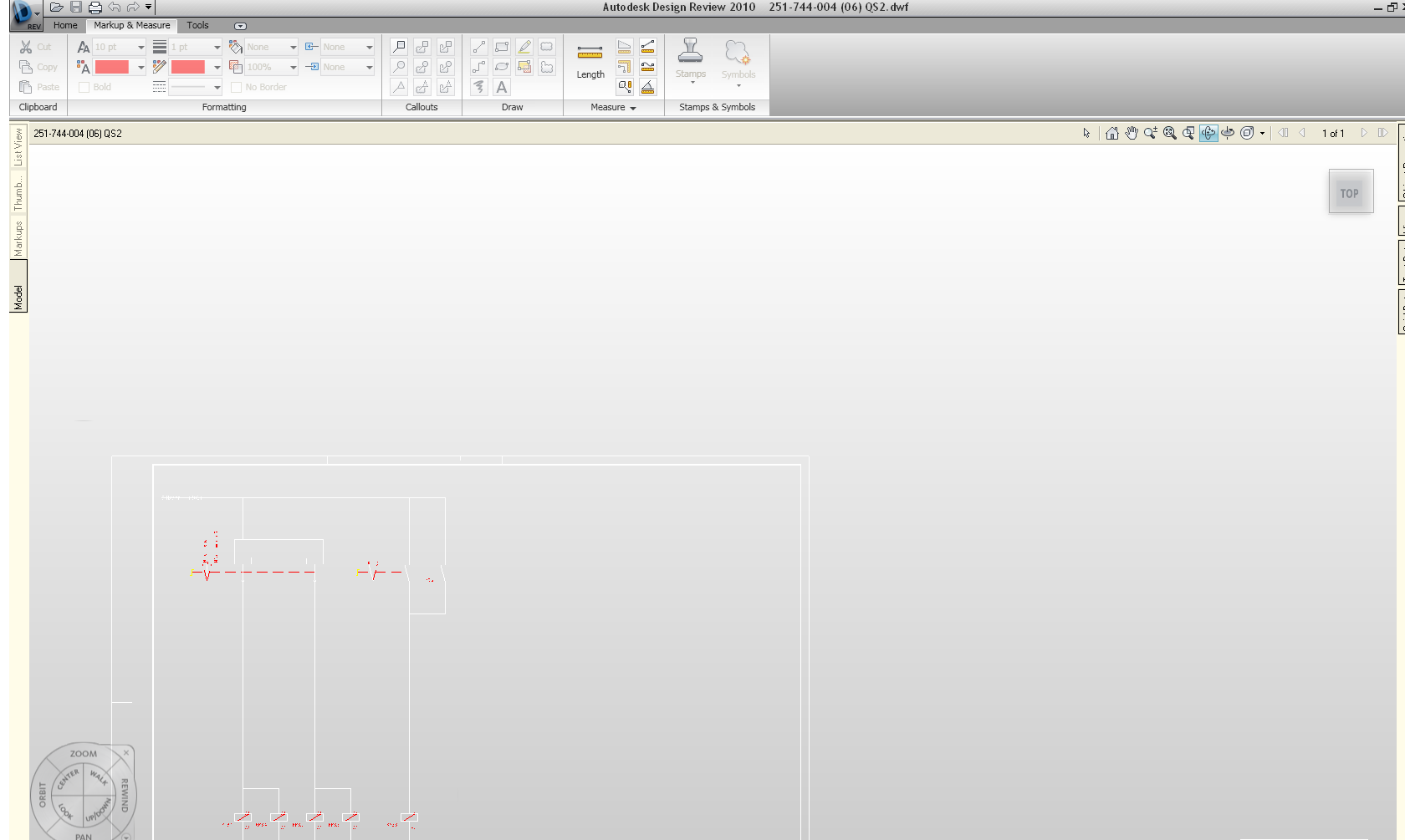
Task: Open the Stamps gallery
Action: click(691, 60)
